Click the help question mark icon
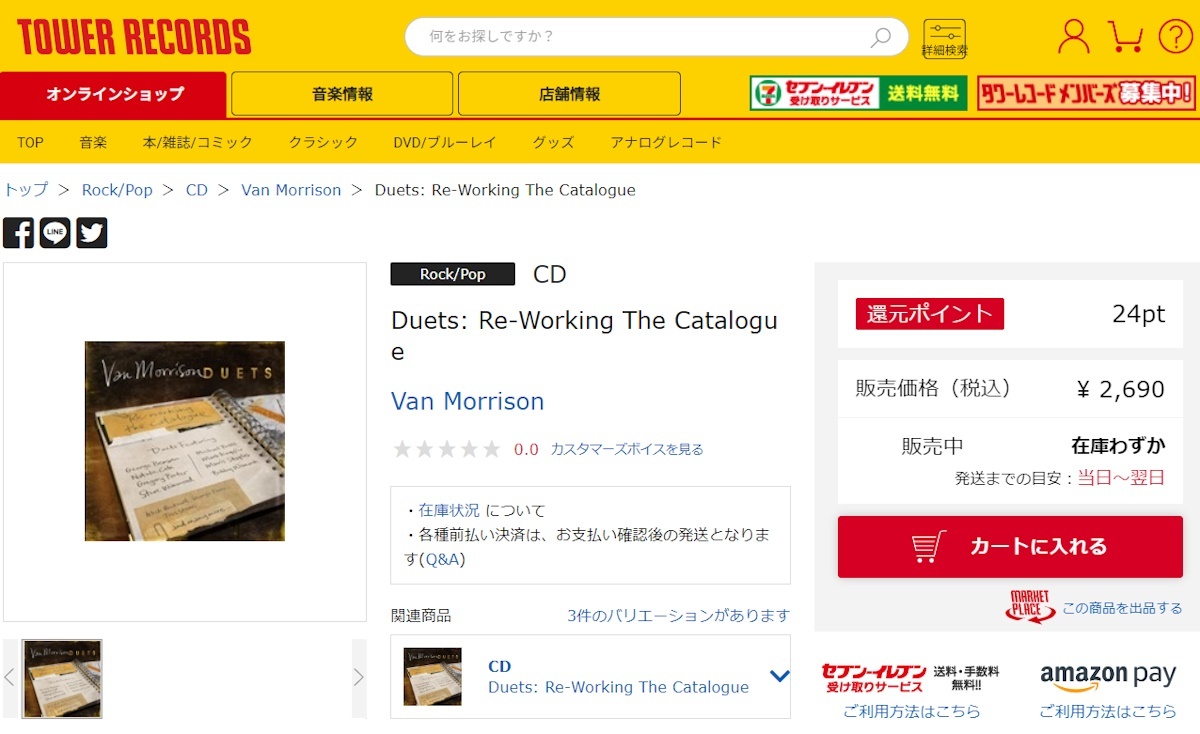Image resolution: width=1200 pixels, height=734 pixels. (1175, 37)
